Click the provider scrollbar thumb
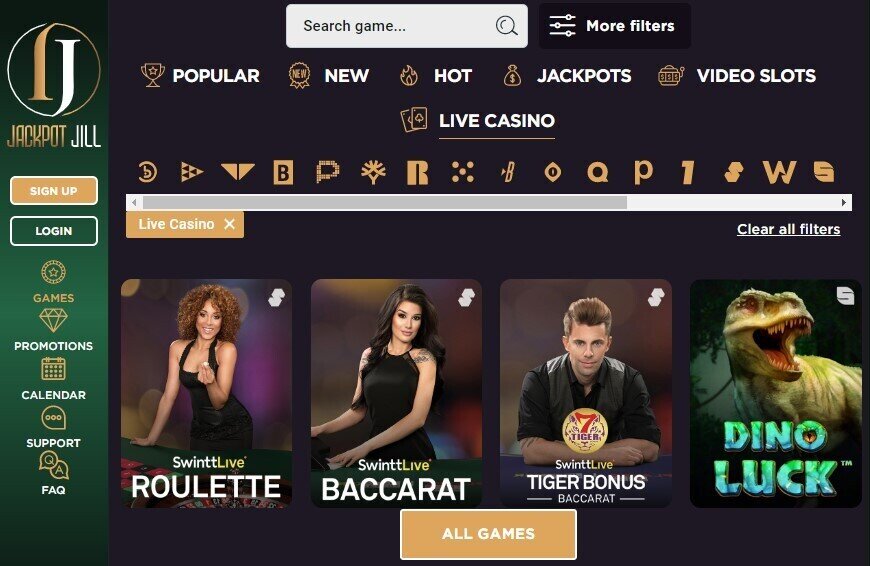The height and width of the screenshot is (566, 870). (385, 203)
